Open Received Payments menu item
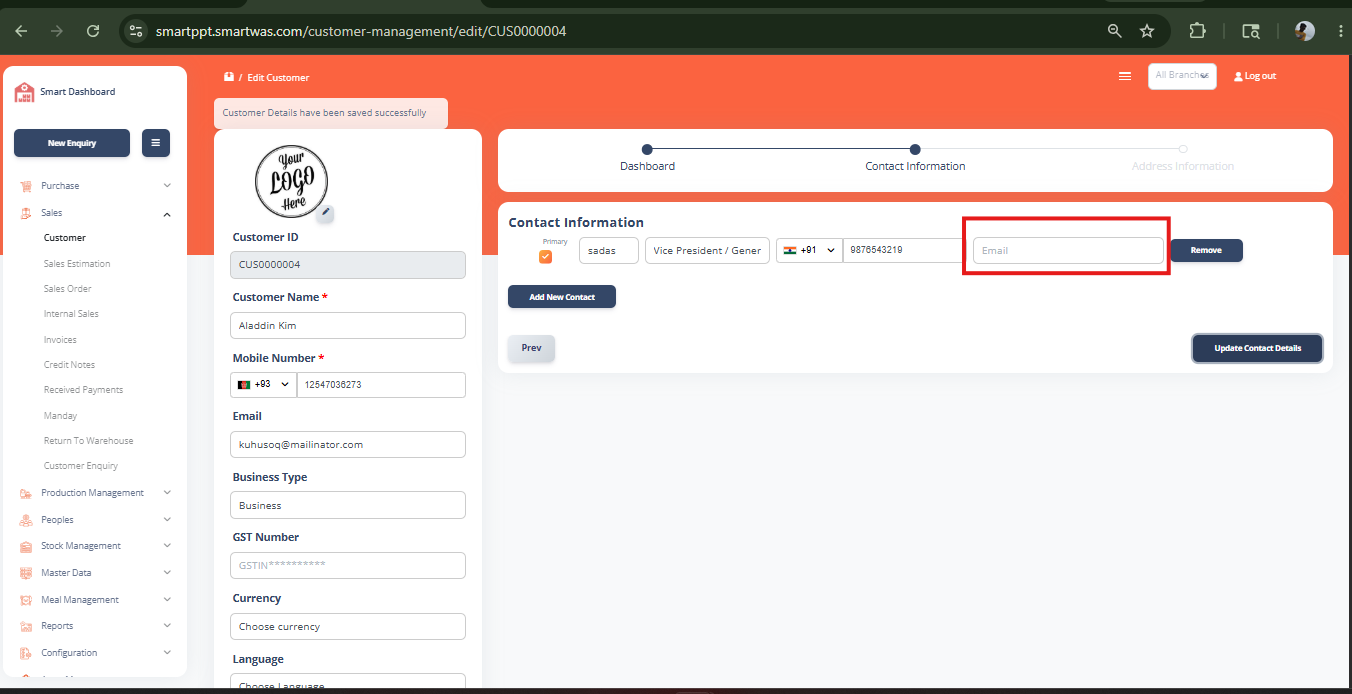This screenshot has width=1352, height=694. tap(83, 390)
